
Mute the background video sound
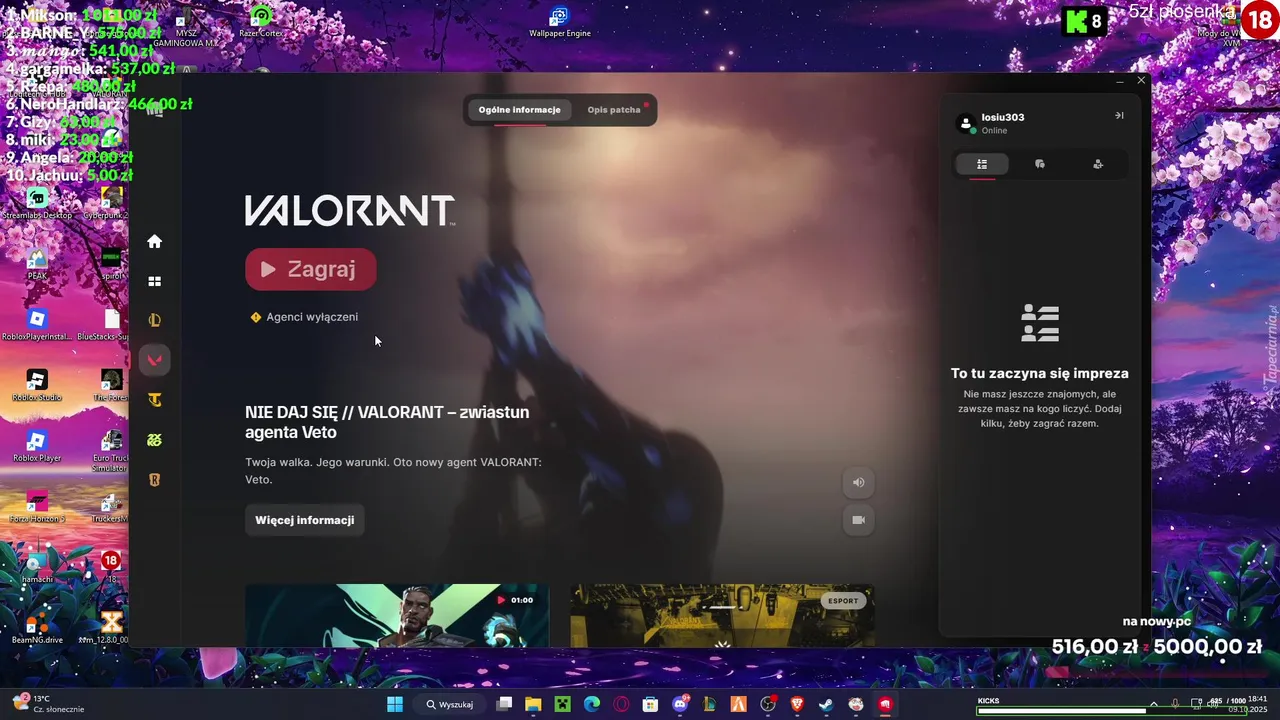[858, 482]
